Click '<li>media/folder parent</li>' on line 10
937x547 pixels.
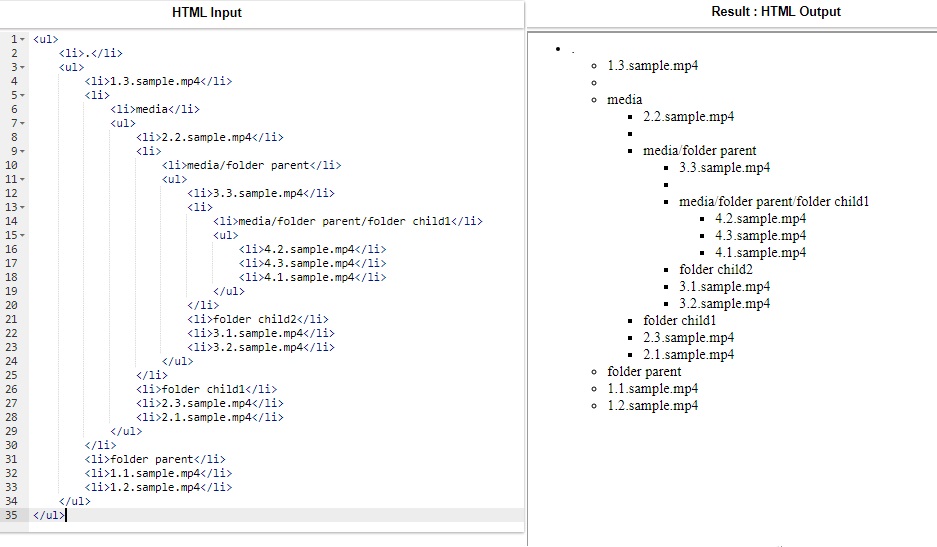(x=252, y=166)
